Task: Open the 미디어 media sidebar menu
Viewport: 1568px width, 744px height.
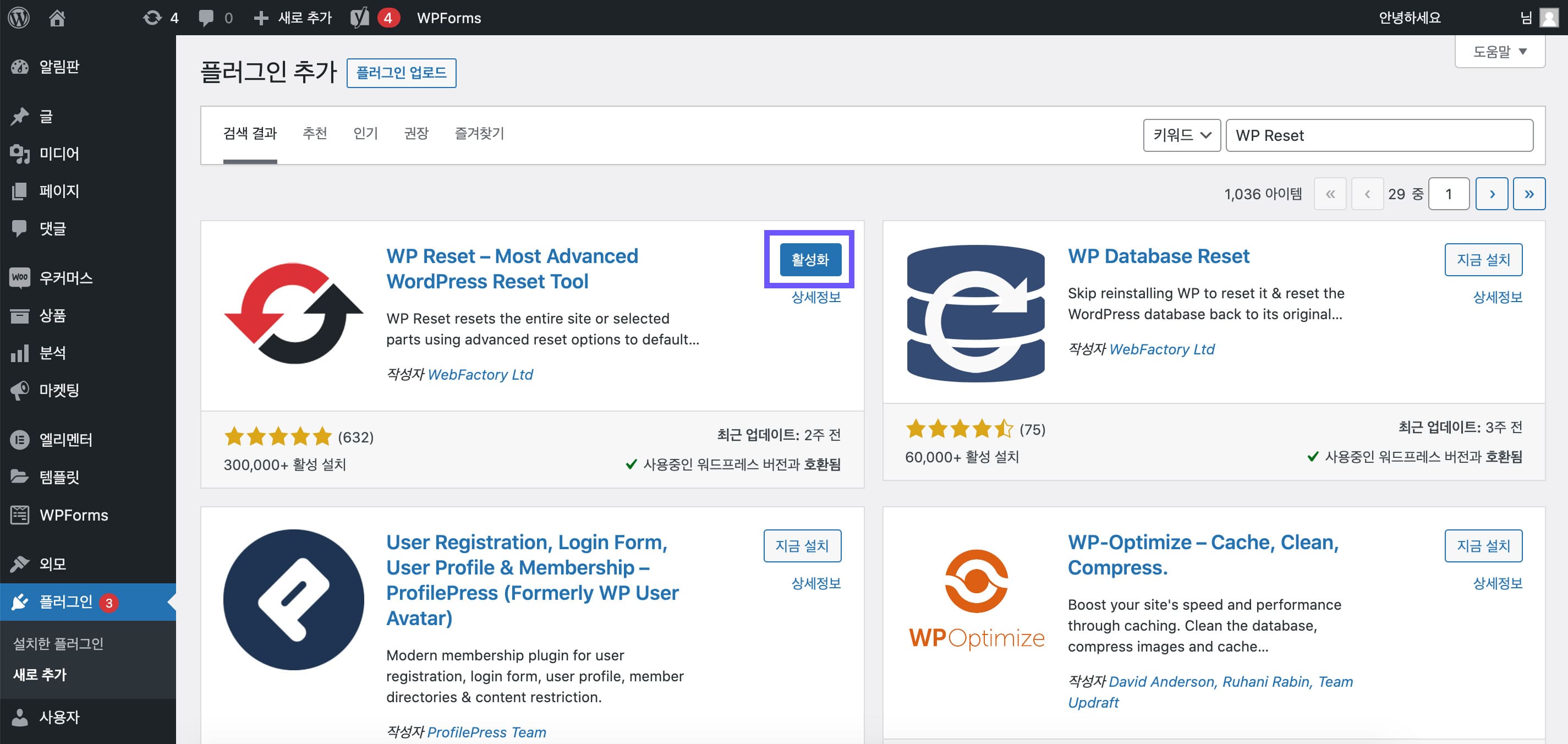Action: (59, 154)
